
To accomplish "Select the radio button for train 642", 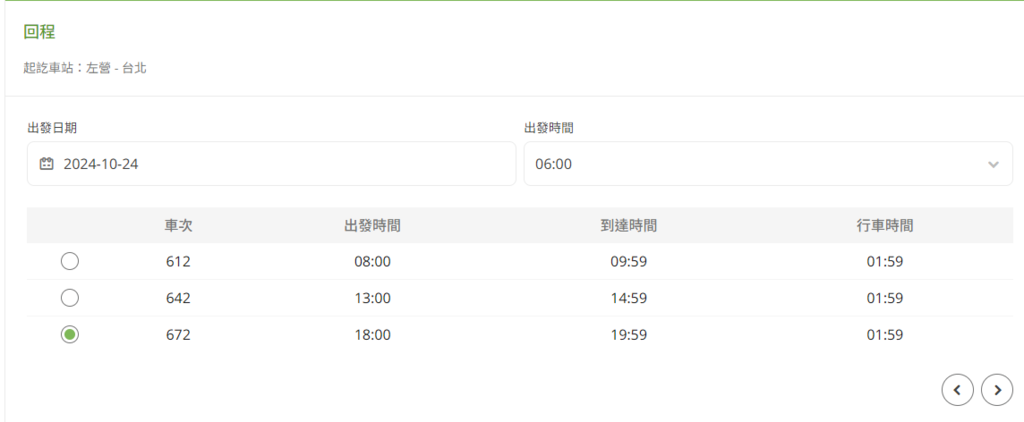I will coord(70,298).
